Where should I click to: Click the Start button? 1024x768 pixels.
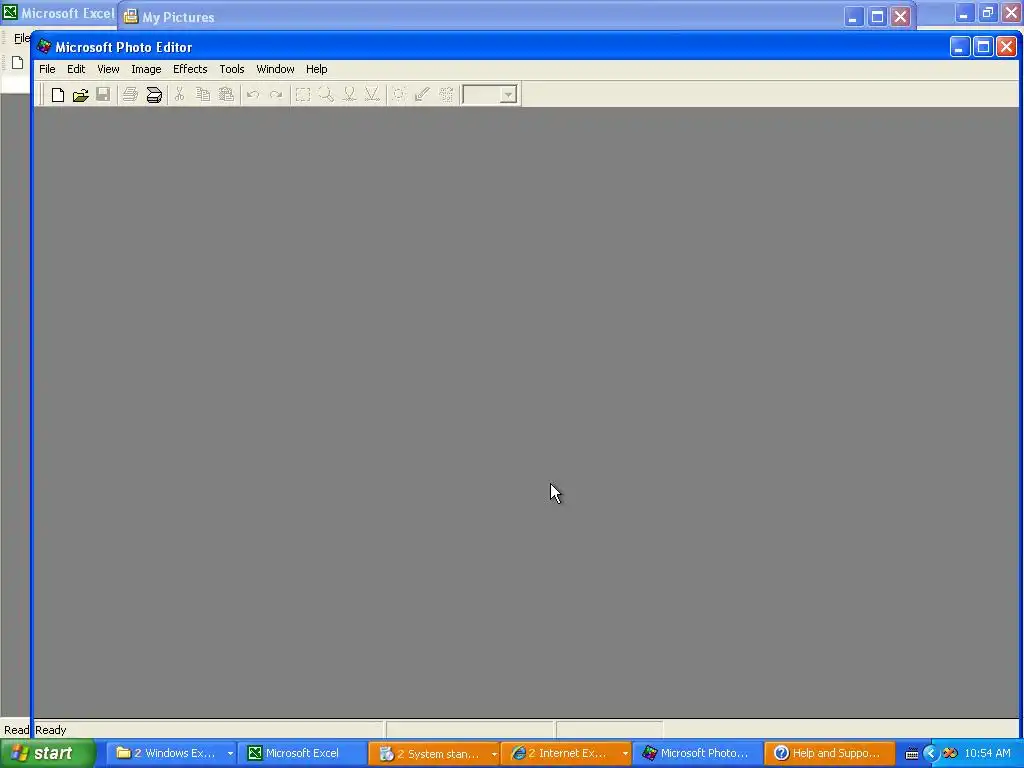click(x=47, y=754)
